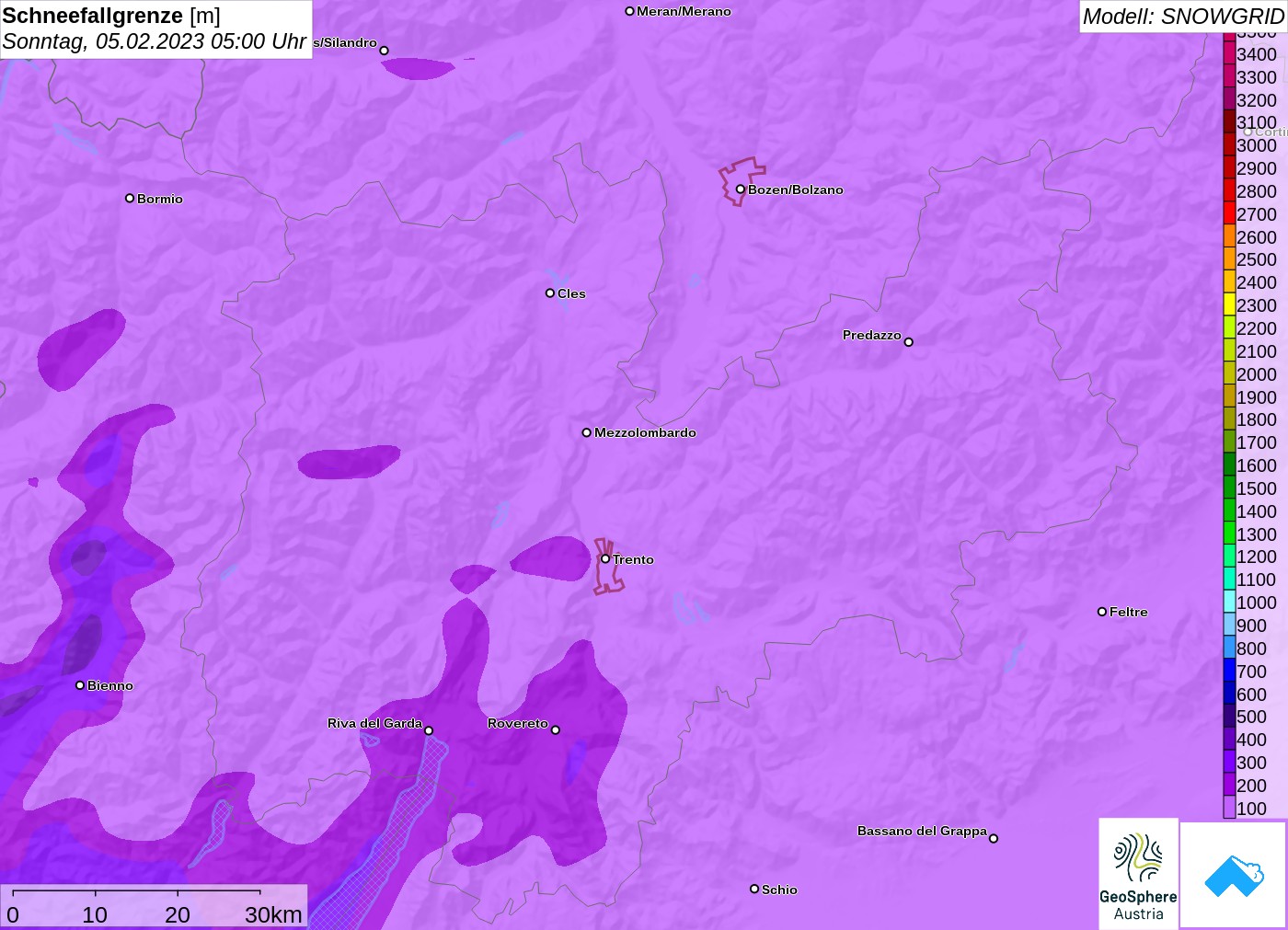Select the Bozen/Bolzano city marker
1288x930 pixels.
740,189
